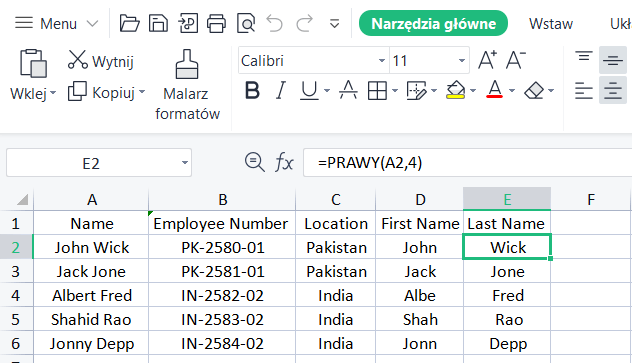This screenshot has height=363, width=632.
Task: Click the Redo arrow
Action: (305, 23)
